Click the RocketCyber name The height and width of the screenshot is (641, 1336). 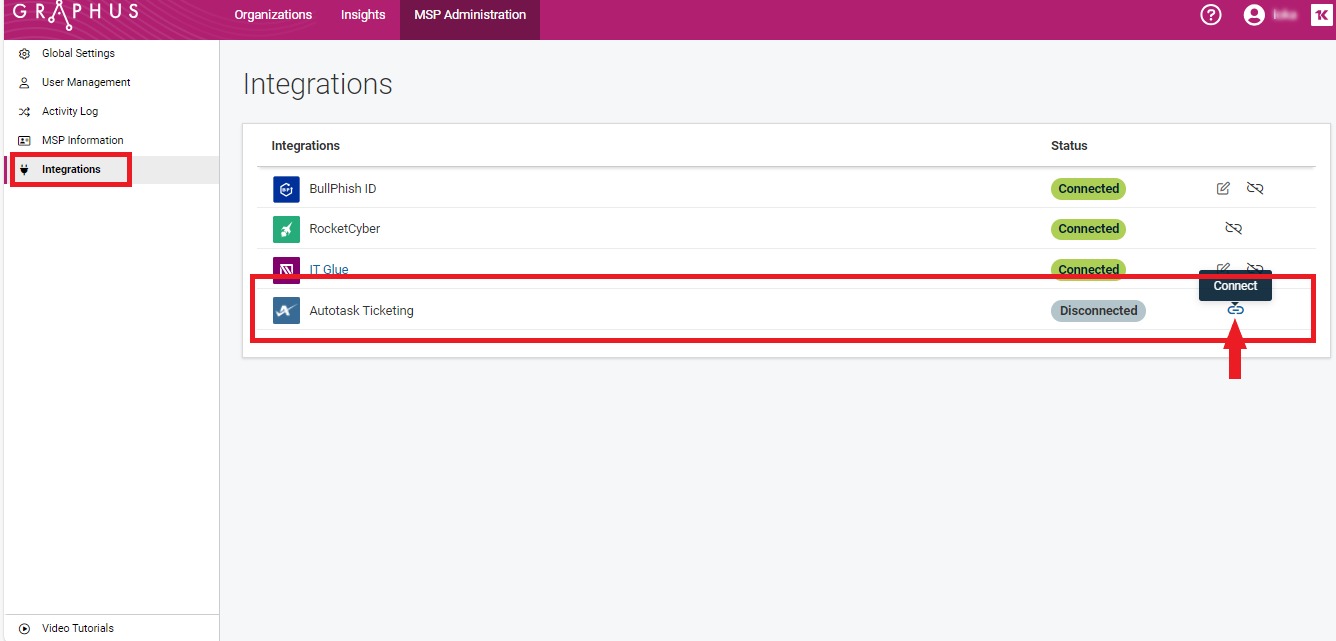[345, 229]
